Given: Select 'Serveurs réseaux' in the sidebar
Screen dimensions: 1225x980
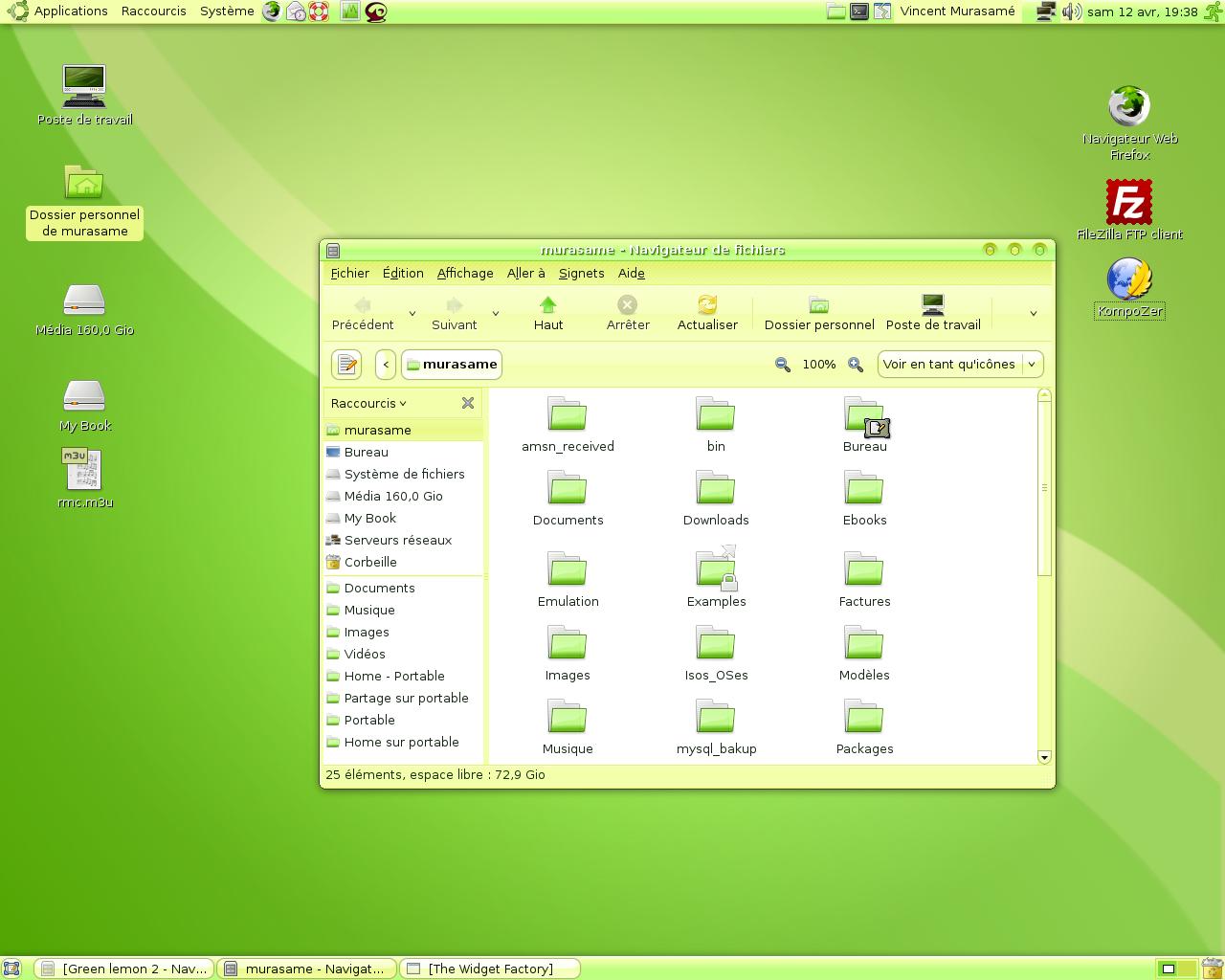Looking at the screenshot, I should 403,540.
